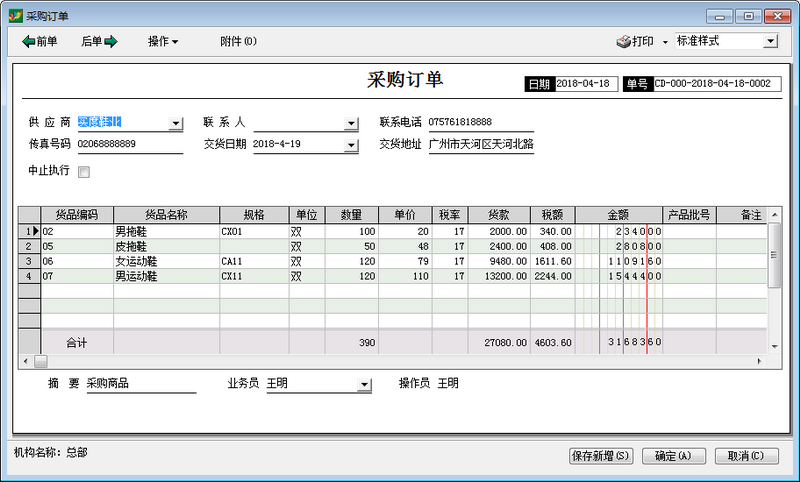Maximize the 采购订单 window
The image size is (800, 482).
(748, 16)
